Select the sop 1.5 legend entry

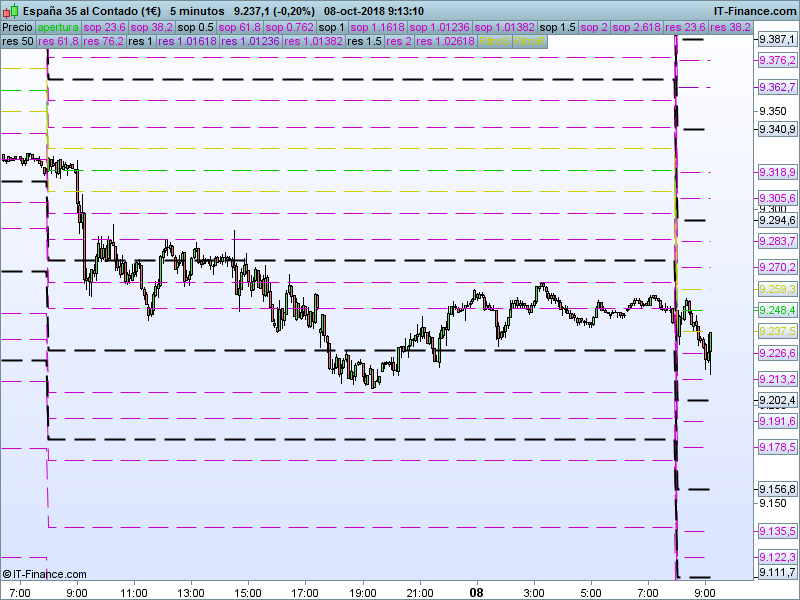[557, 28]
